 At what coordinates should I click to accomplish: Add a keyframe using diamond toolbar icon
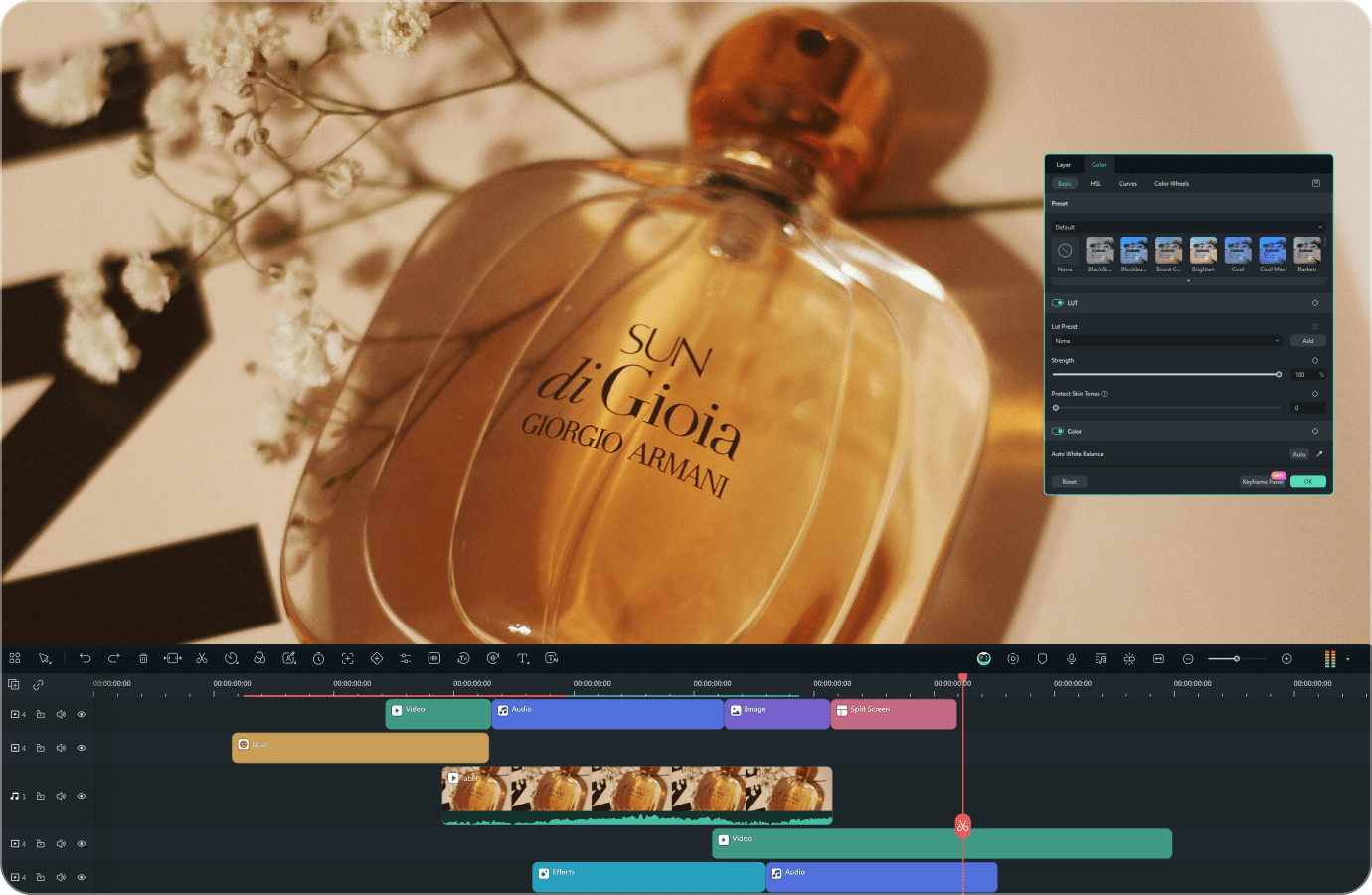click(x=377, y=658)
